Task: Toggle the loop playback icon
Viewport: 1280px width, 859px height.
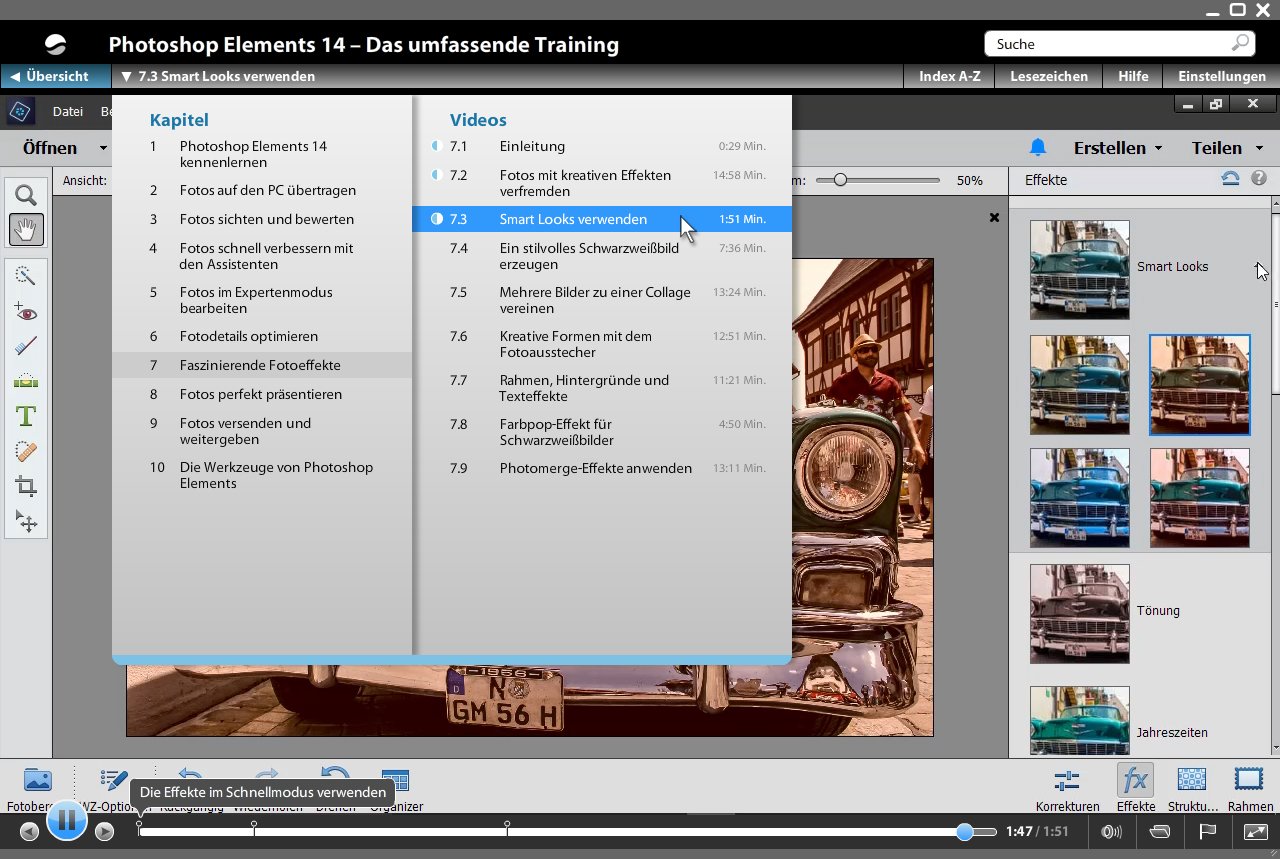Action: [1160, 831]
